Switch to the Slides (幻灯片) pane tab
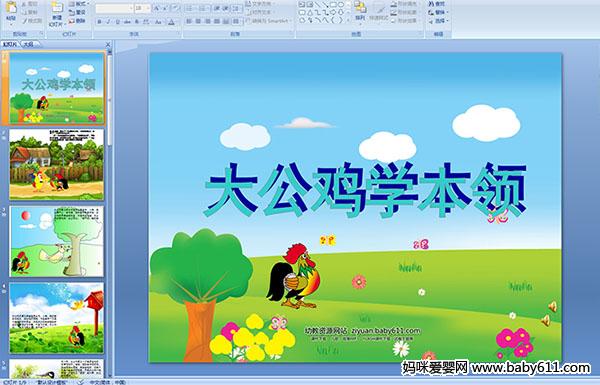 pyautogui.click(x=10, y=44)
